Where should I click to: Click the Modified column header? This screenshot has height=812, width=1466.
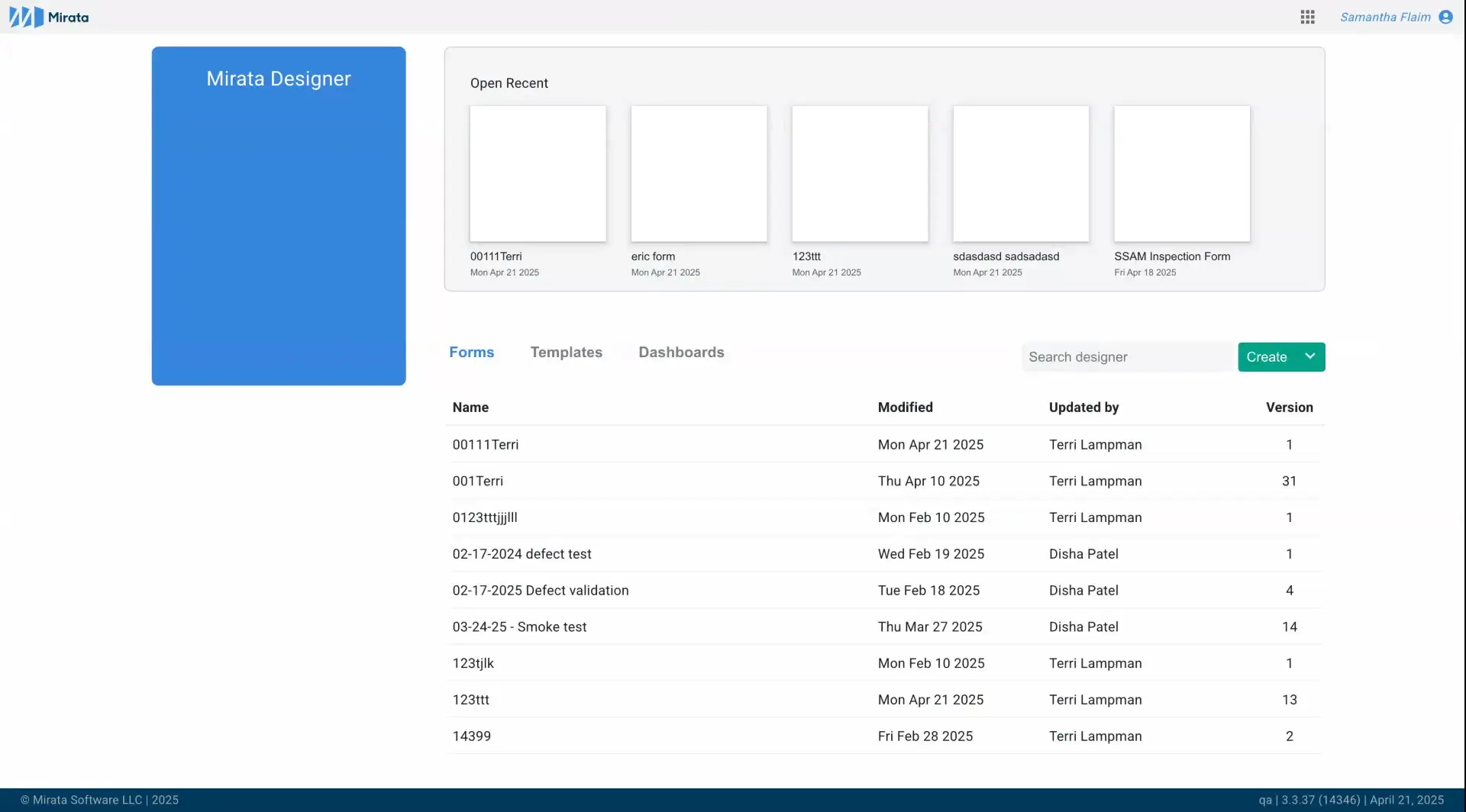click(x=906, y=407)
